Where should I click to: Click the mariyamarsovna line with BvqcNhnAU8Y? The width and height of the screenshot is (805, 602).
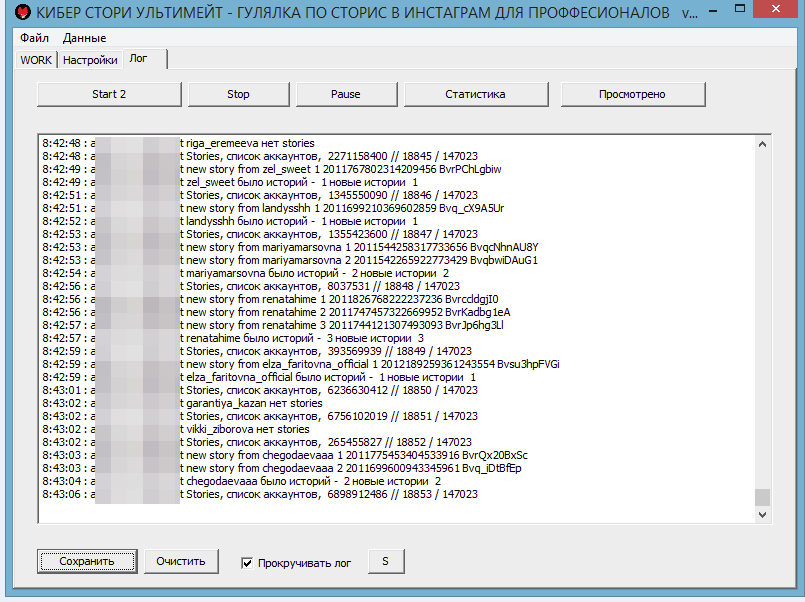point(290,247)
